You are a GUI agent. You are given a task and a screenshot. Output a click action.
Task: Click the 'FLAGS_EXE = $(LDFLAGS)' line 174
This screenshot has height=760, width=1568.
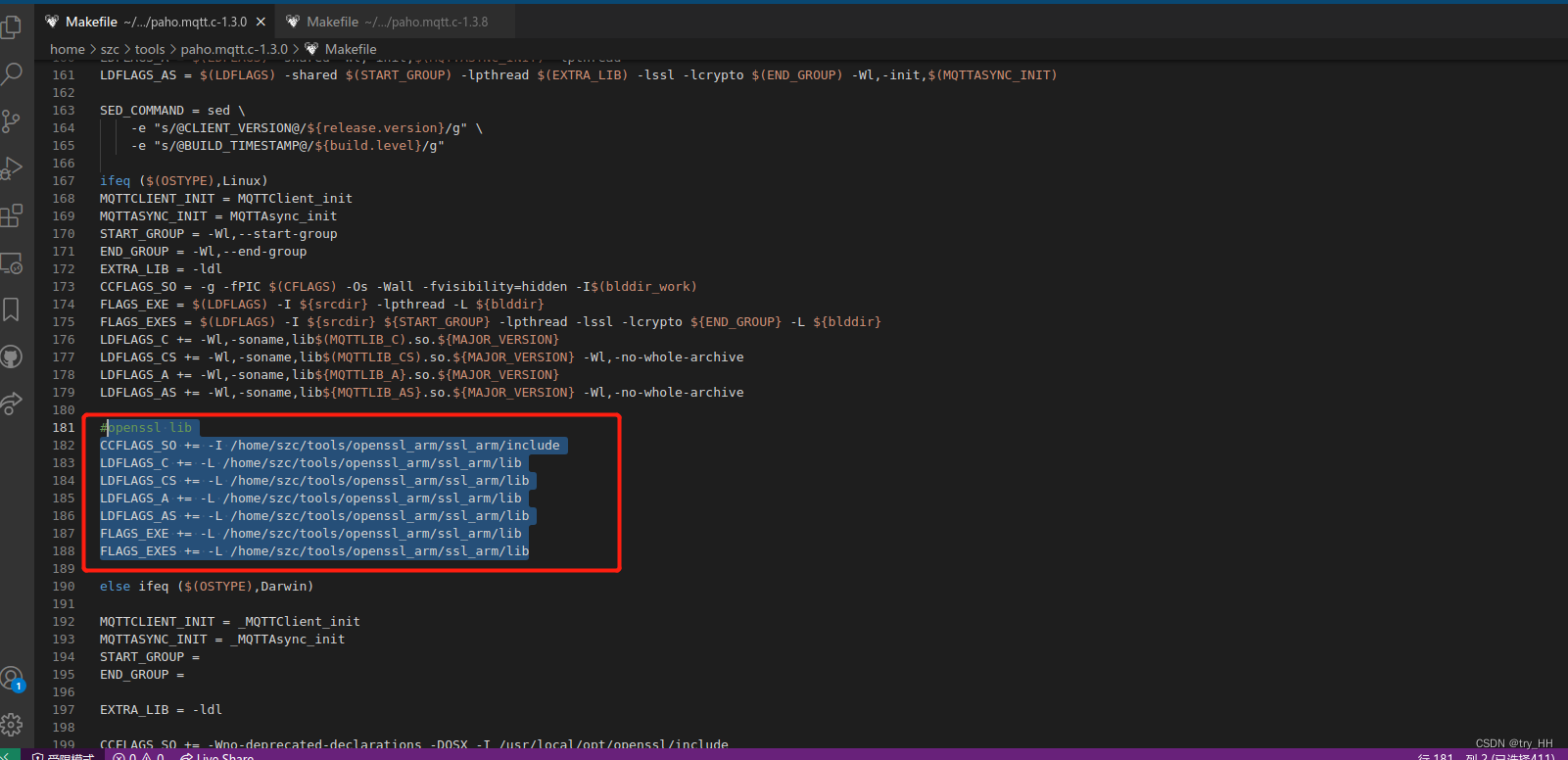pyautogui.click(x=321, y=304)
